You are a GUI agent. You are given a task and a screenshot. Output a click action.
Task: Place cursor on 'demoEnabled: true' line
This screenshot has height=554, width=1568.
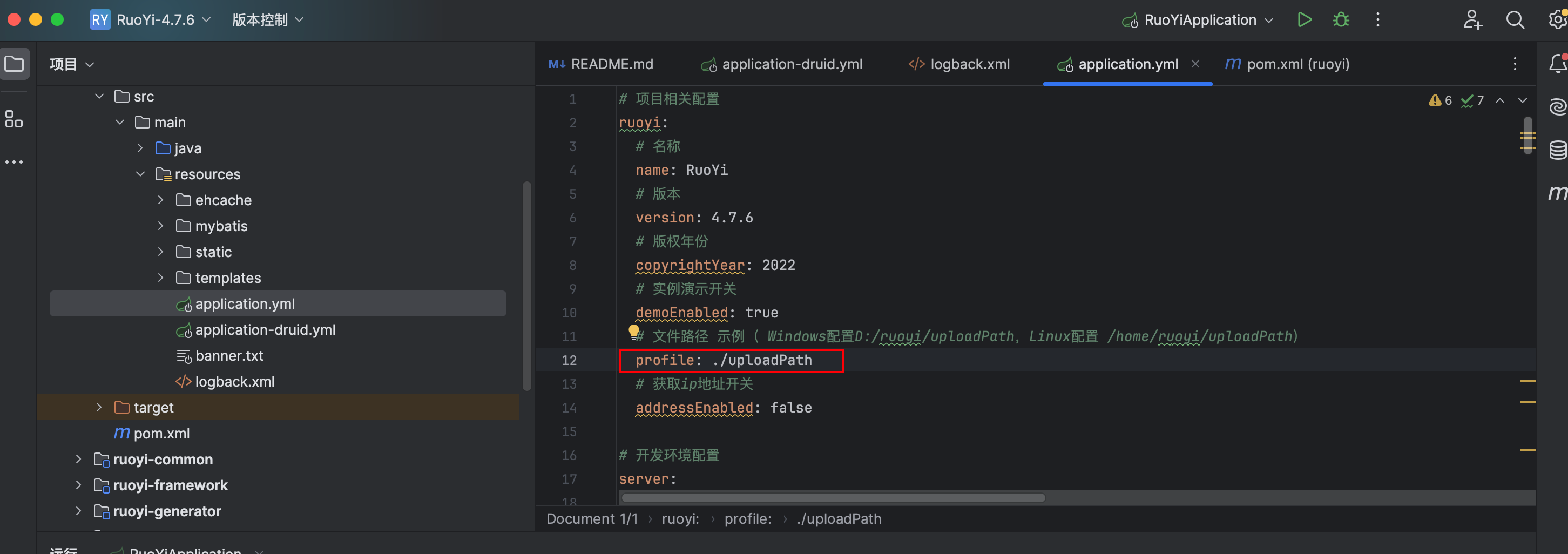pos(707,313)
